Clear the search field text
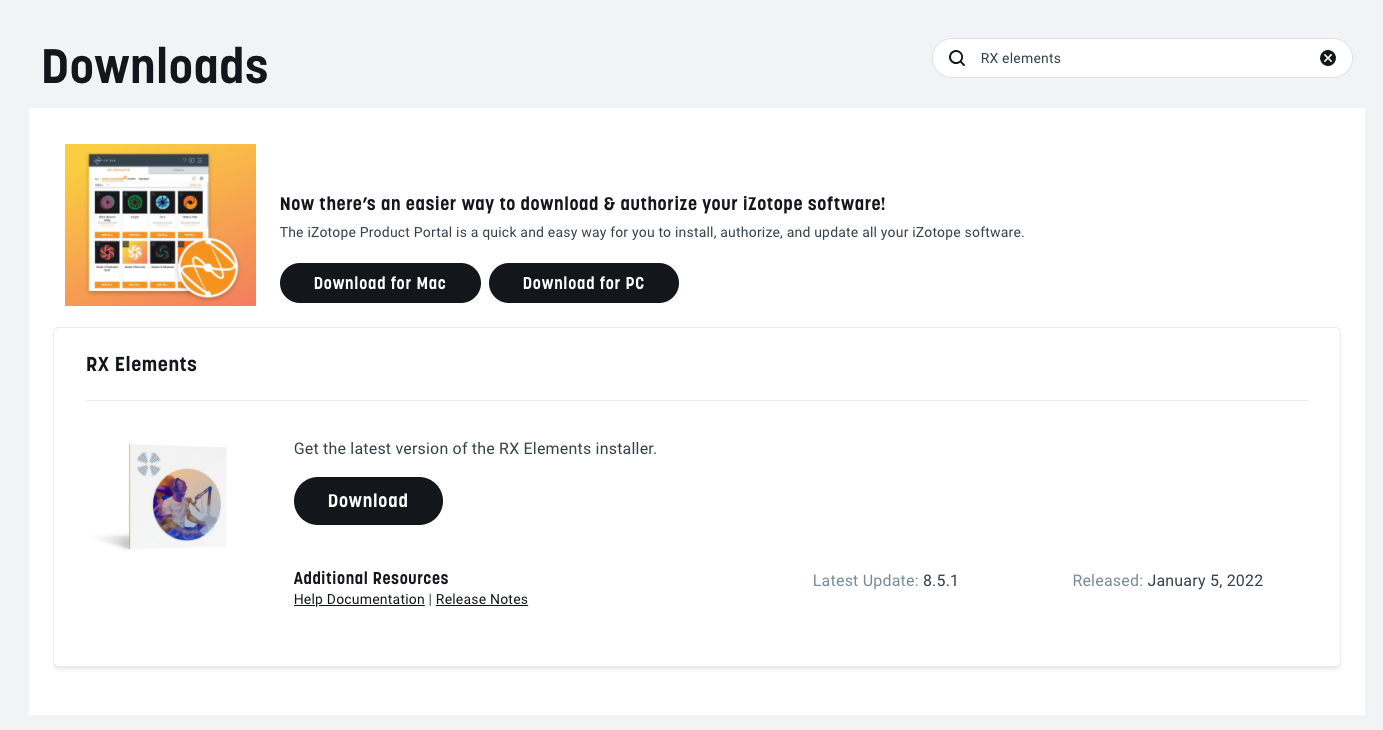Screen dimensions: 1383x730 coord(1328,58)
